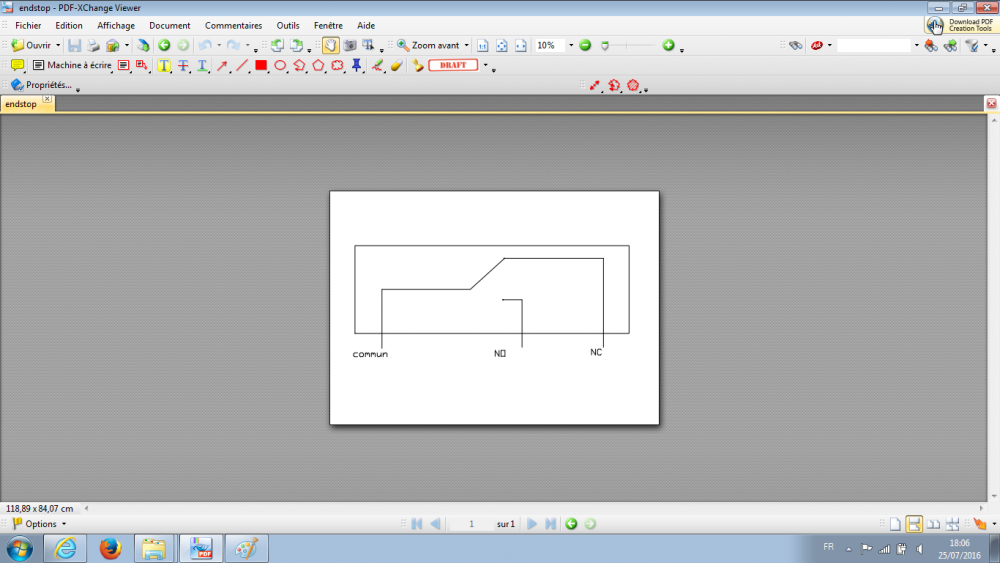Click the Propriétés... button
The width and height of the screenshot is (1000, 563).
[41, 85]
